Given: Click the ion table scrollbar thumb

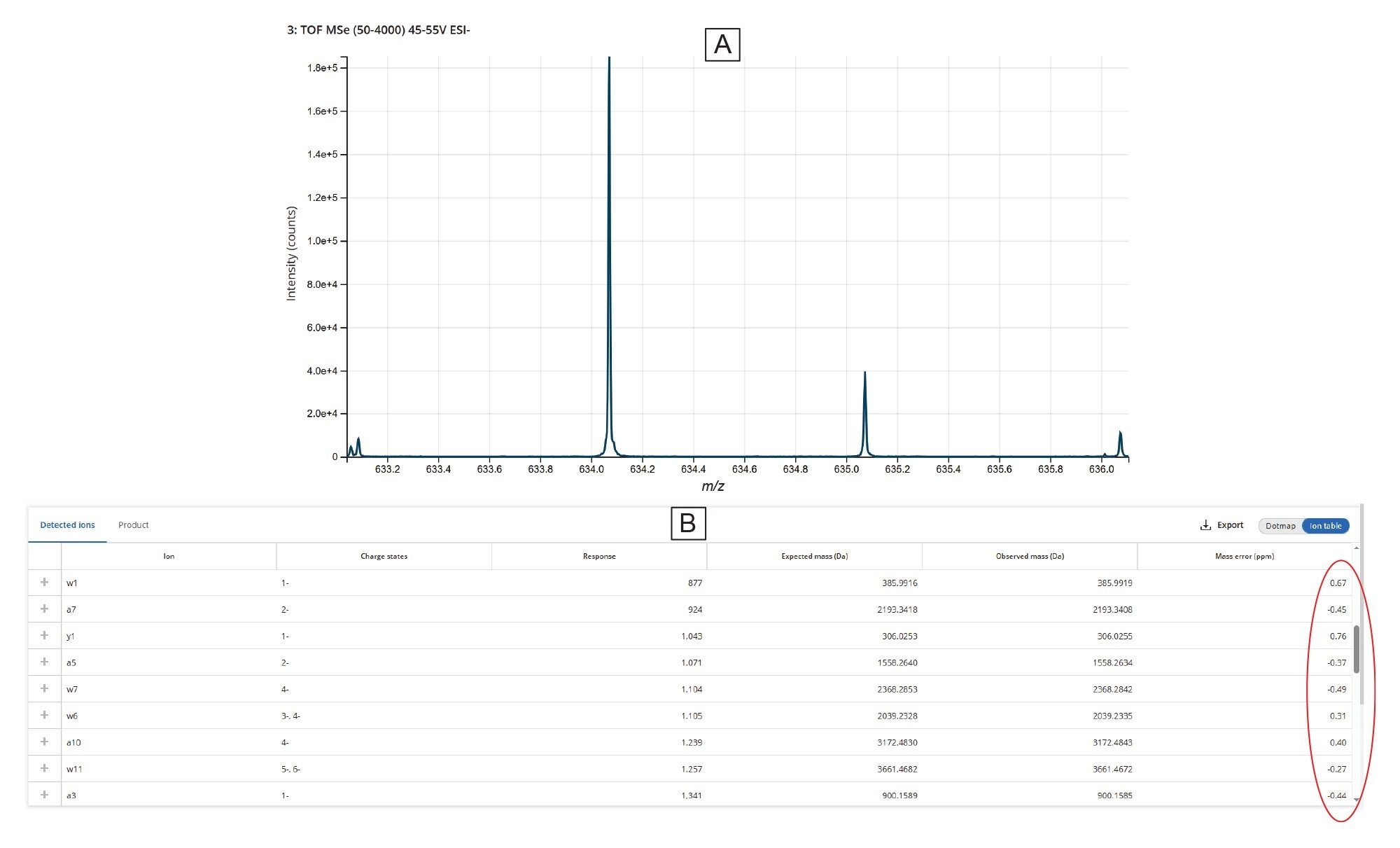Looking at the screenshot, I should [x=1357, y=649].
